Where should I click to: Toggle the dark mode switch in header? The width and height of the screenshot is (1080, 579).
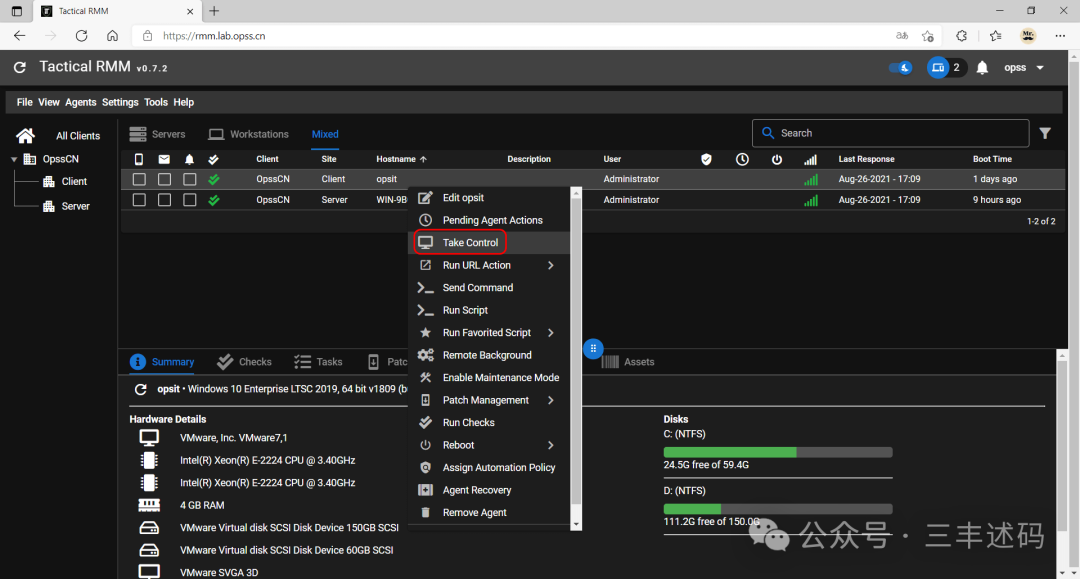[x=900, y=67]
